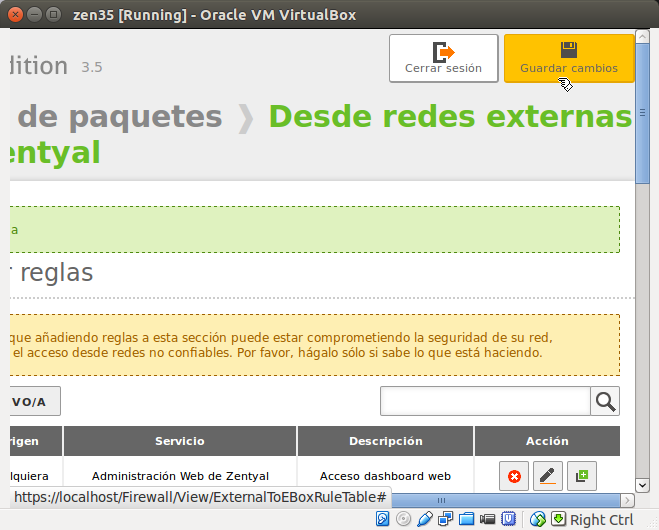Click VirtualBox keyboard capture arrow icon
Viewport: 659px width, 530px height.
pyautogui.click(x=559, y=519)
